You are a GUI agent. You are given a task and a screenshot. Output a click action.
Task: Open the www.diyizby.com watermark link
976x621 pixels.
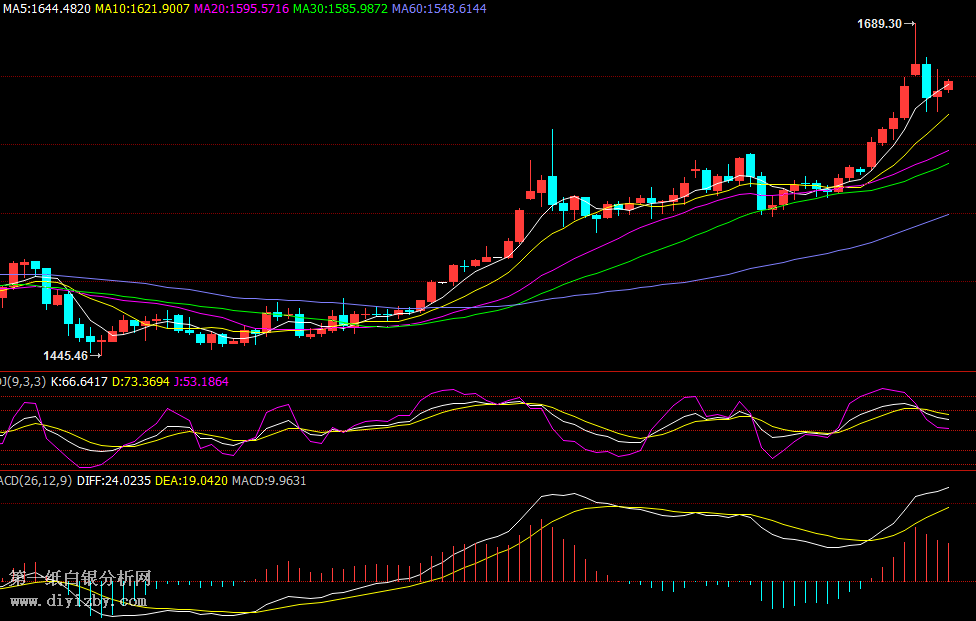pos(78,601)
